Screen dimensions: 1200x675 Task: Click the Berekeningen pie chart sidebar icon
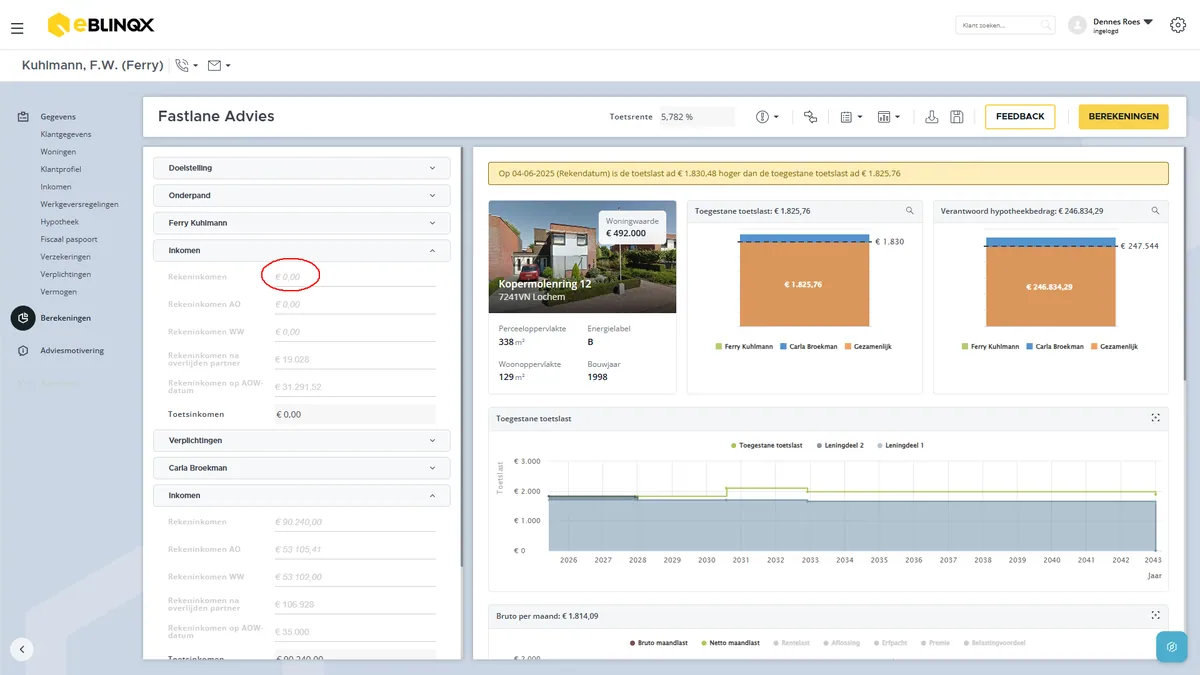coord(23,318)
